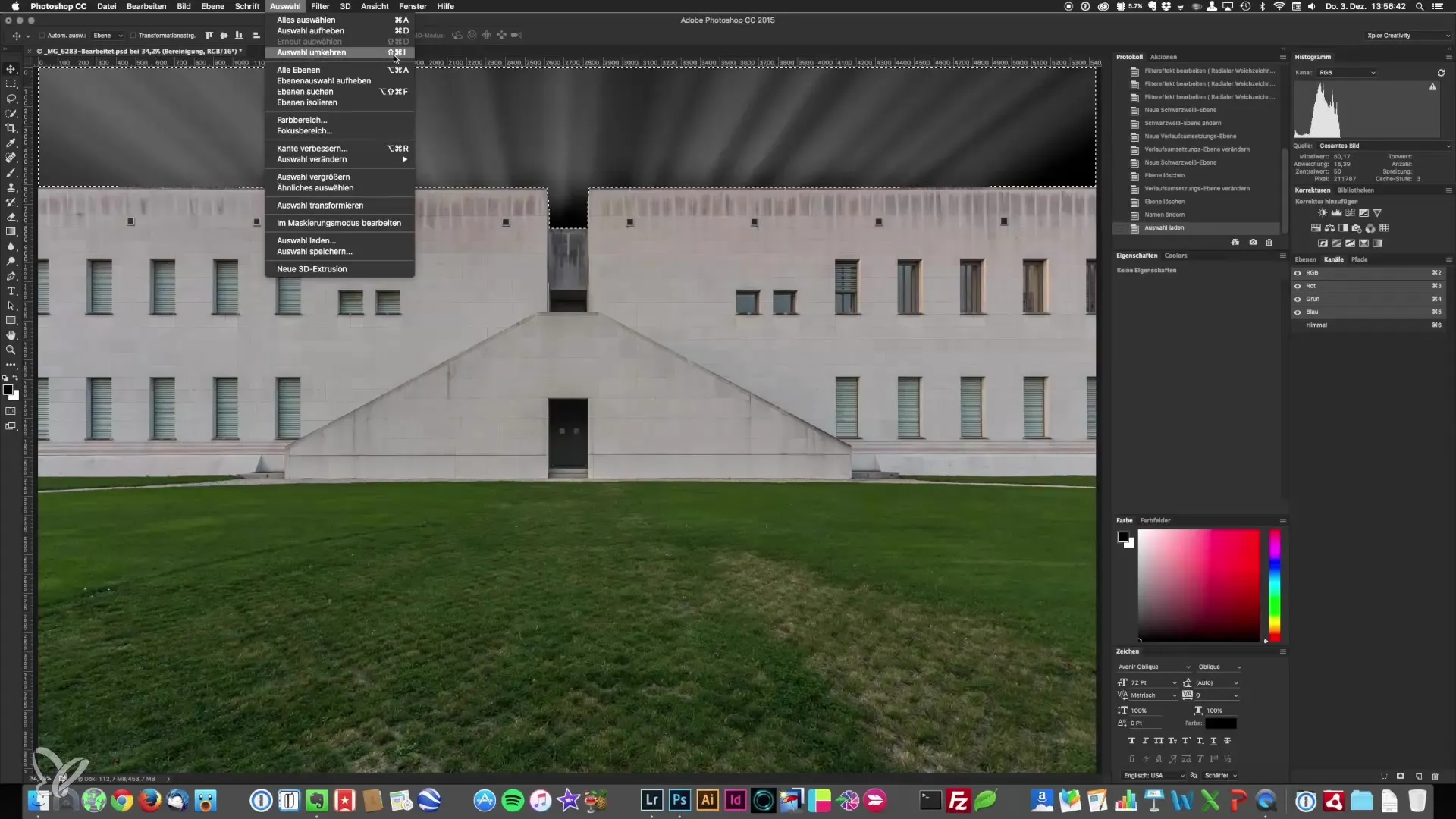Select the Hand tool
1456x819 pixels.
[x=11, y=335]
